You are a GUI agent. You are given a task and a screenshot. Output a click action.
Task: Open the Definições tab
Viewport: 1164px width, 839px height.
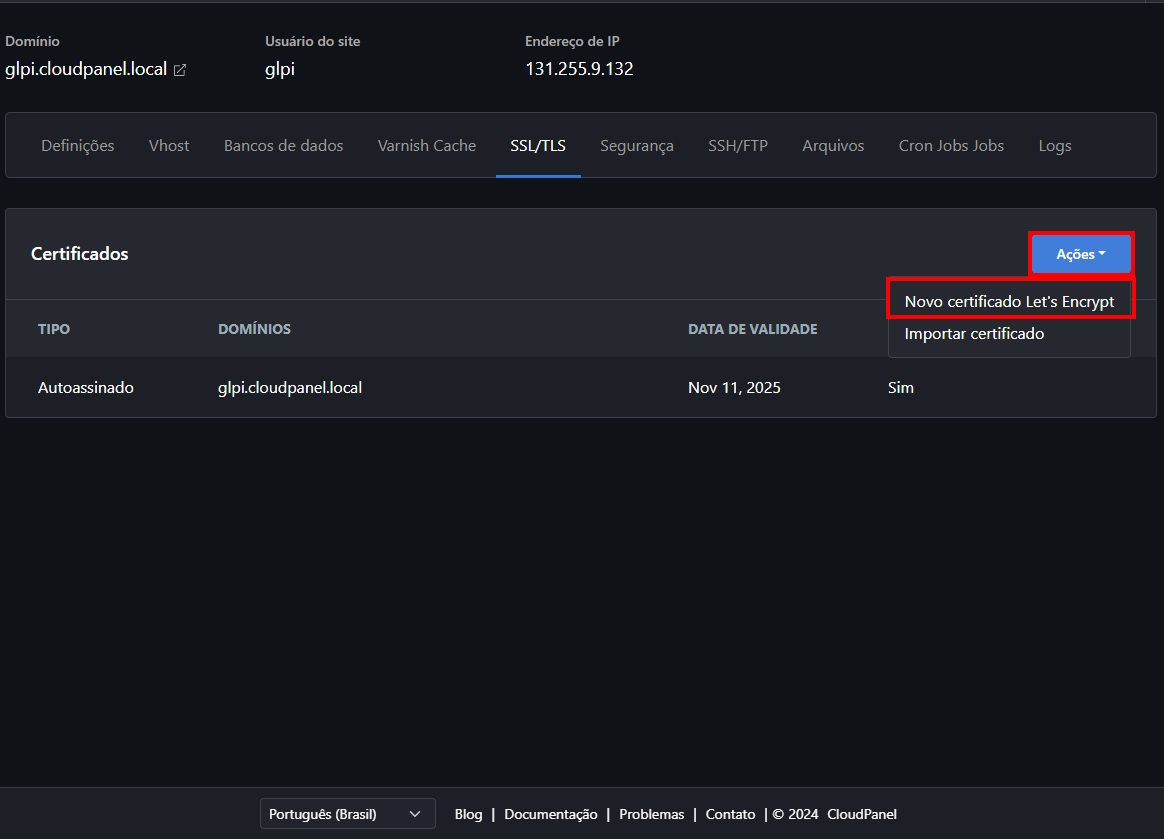[x=78, y=146]
